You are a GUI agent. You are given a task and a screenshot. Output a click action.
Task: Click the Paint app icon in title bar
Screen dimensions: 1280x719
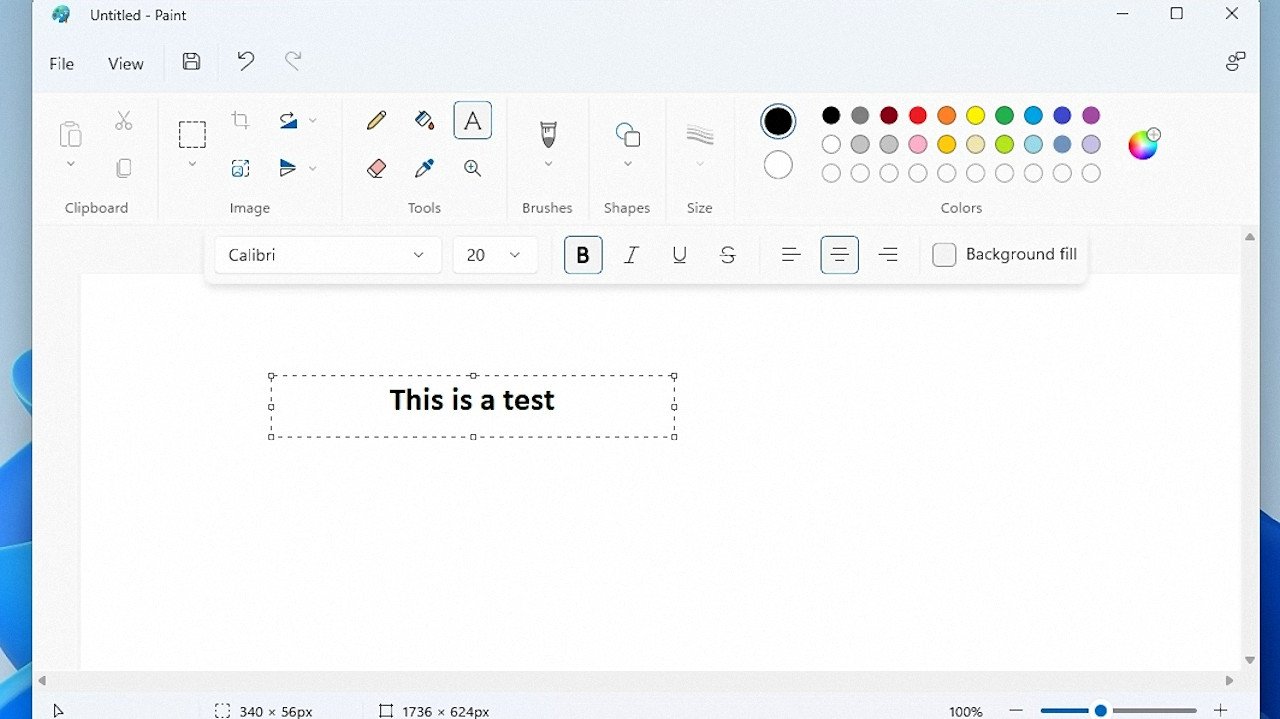tap(61, 14)
